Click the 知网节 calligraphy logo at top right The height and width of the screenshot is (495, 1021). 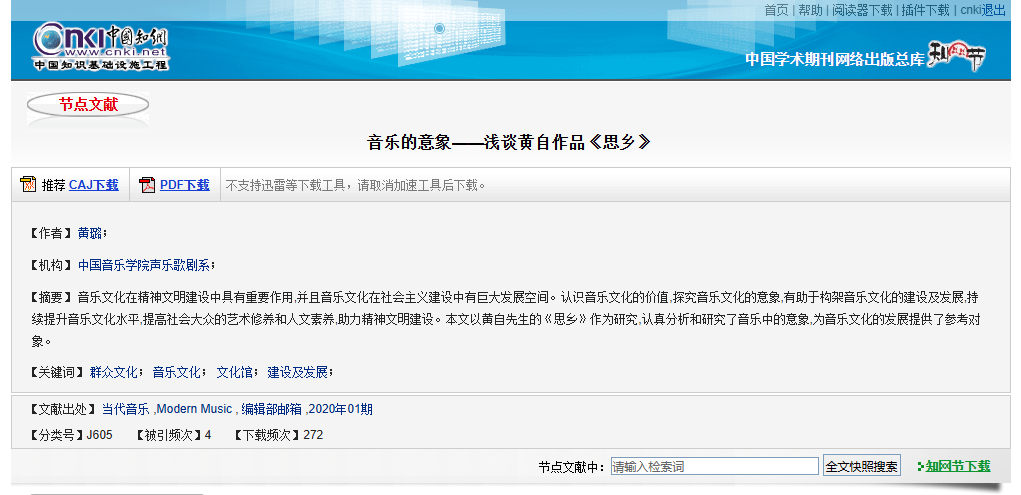point(956,57)
